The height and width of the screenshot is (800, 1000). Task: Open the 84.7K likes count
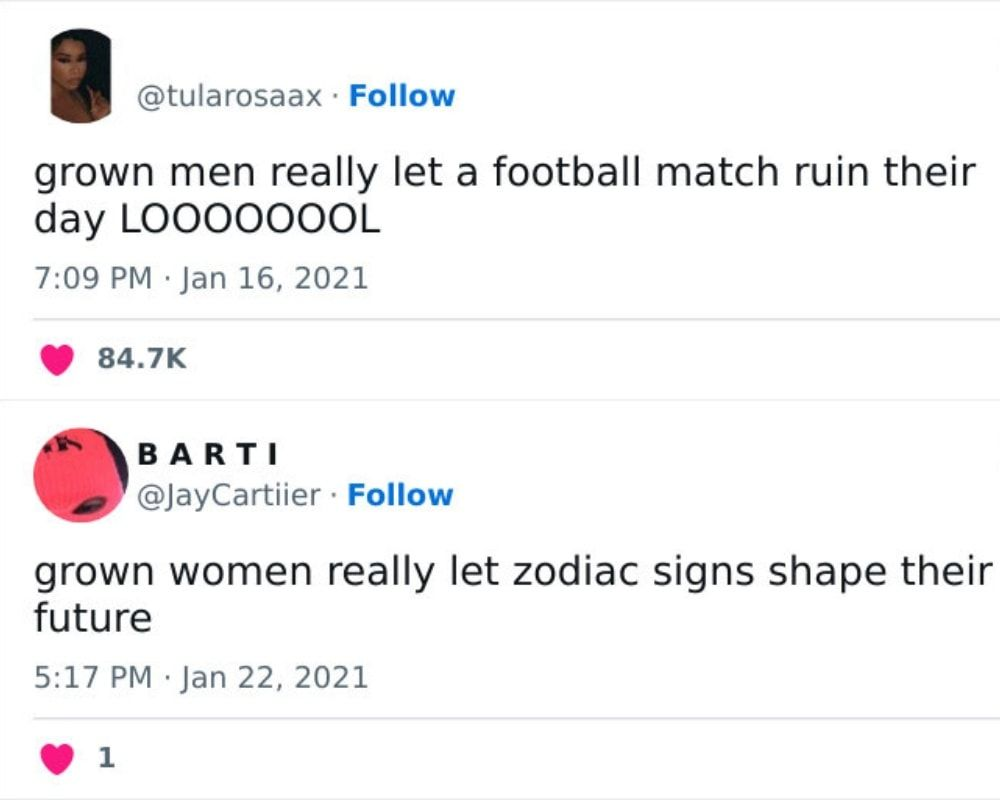[142, 359]
